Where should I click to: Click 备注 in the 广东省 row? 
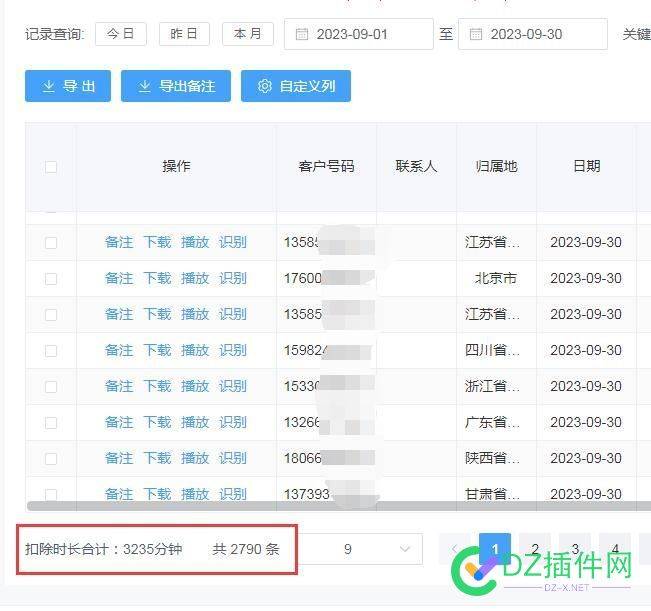pos(119,423)
